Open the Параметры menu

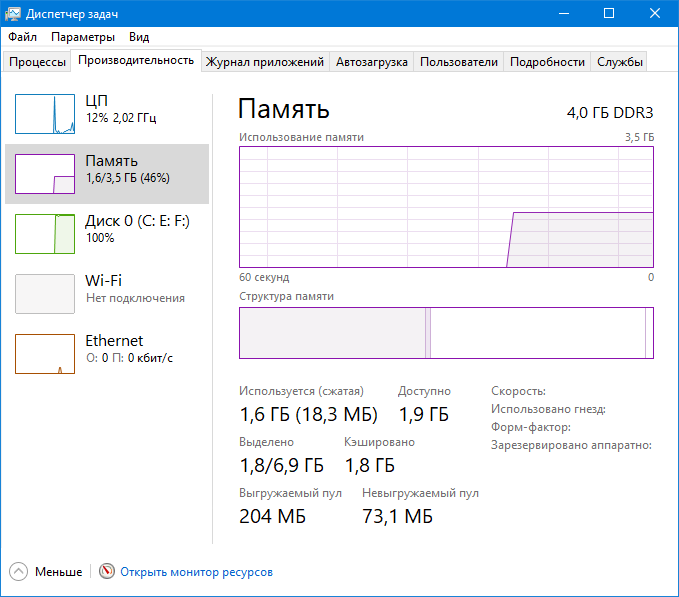coord(83,37)
